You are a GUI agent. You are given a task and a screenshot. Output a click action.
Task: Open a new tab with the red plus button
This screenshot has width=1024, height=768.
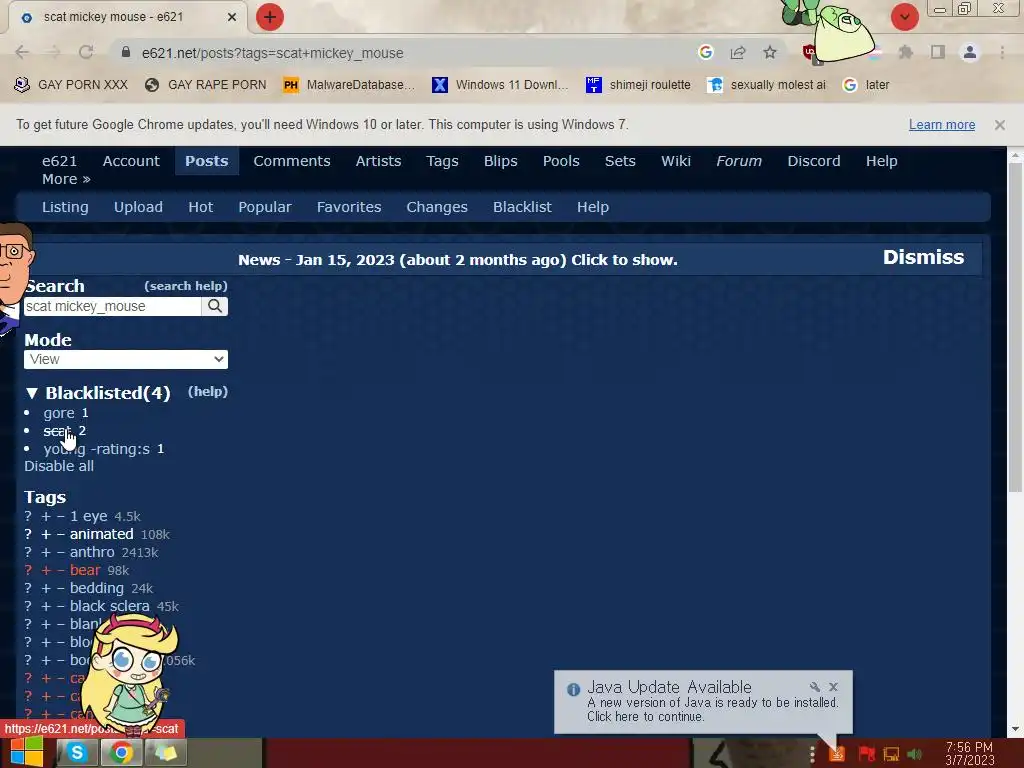click(269, 17)
